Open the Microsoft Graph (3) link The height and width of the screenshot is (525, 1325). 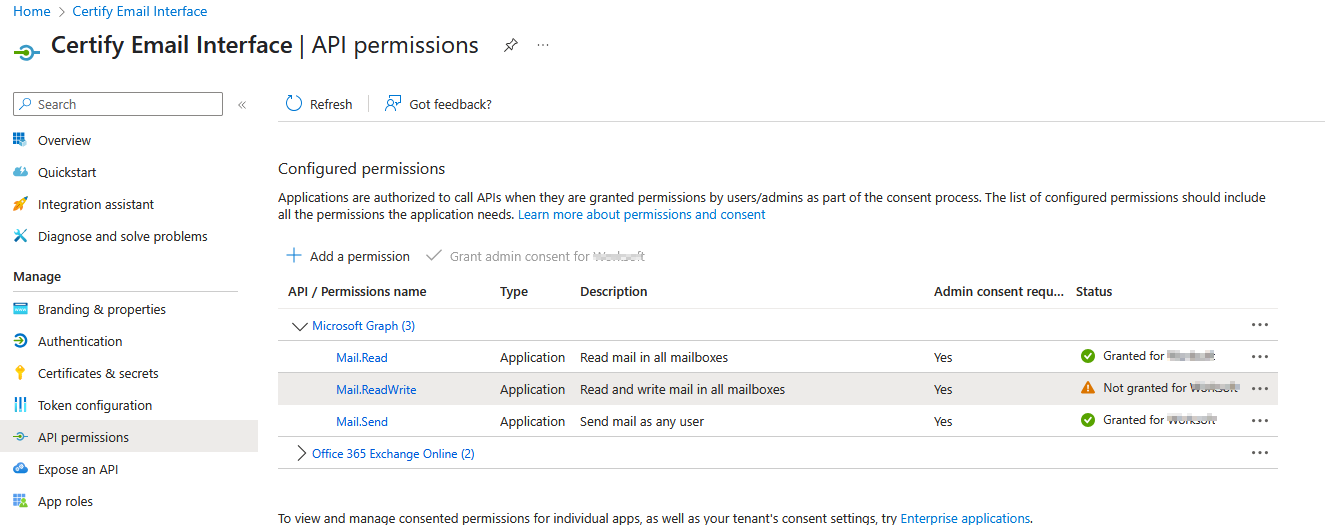point(363,326)
